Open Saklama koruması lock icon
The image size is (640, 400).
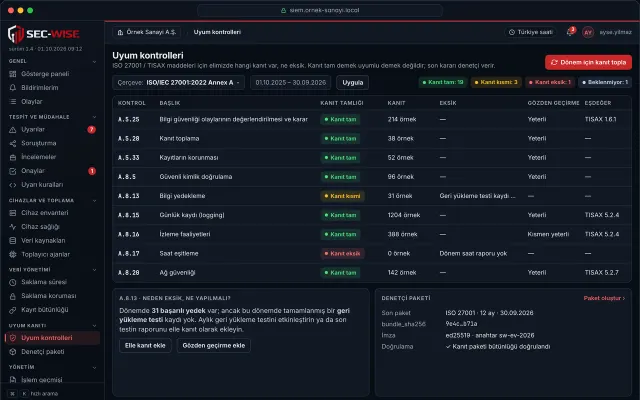(13, 296)
